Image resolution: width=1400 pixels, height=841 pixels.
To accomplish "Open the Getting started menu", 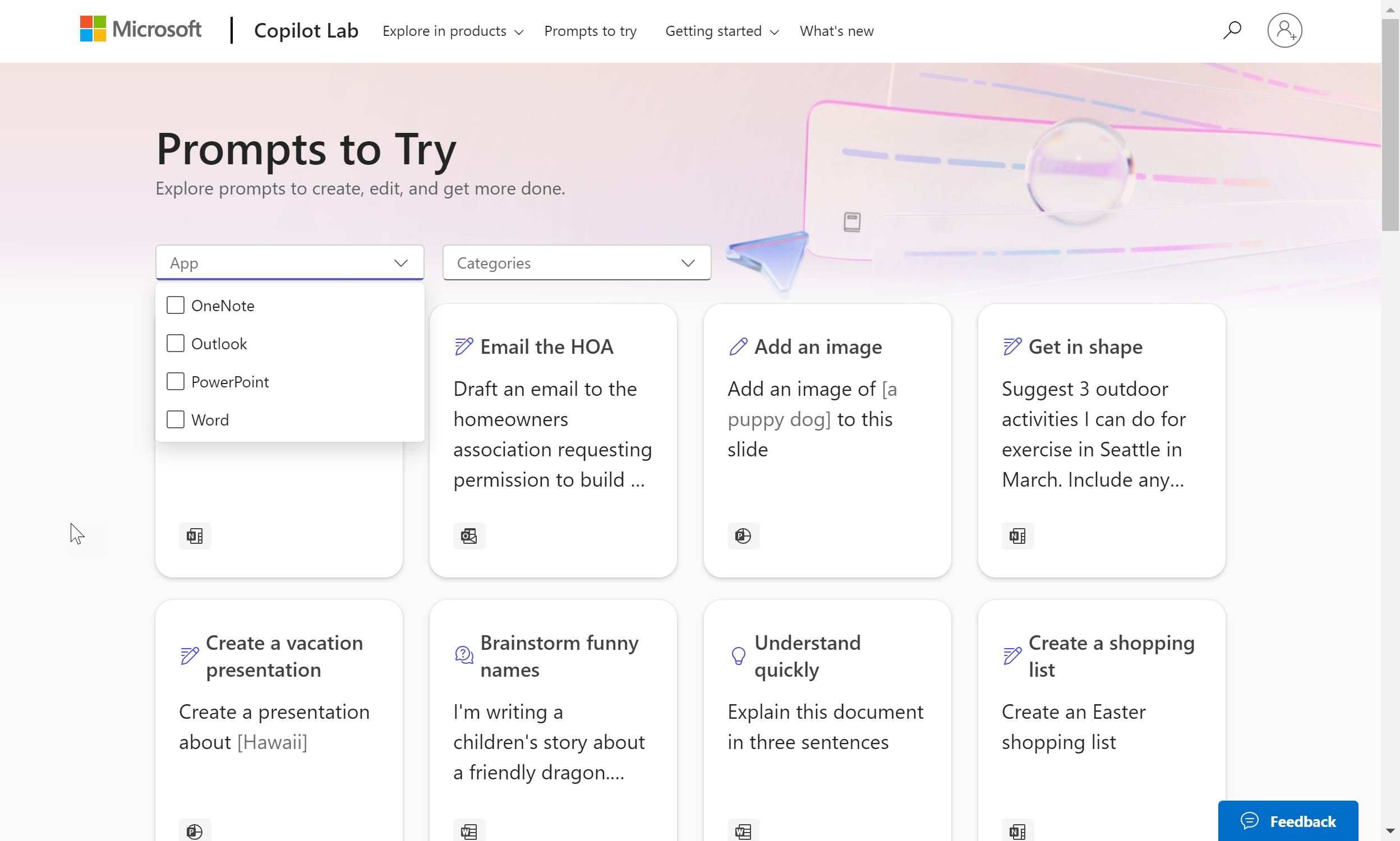I will [721, 31].
